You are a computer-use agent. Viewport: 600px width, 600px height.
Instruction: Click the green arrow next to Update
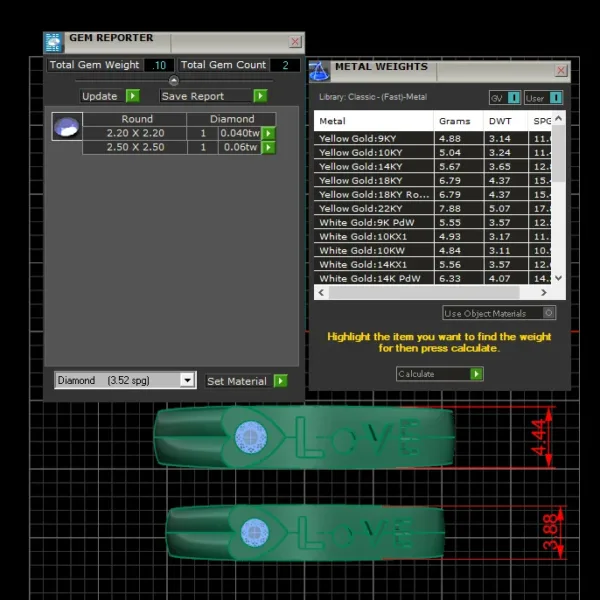(x=133, y=96)
